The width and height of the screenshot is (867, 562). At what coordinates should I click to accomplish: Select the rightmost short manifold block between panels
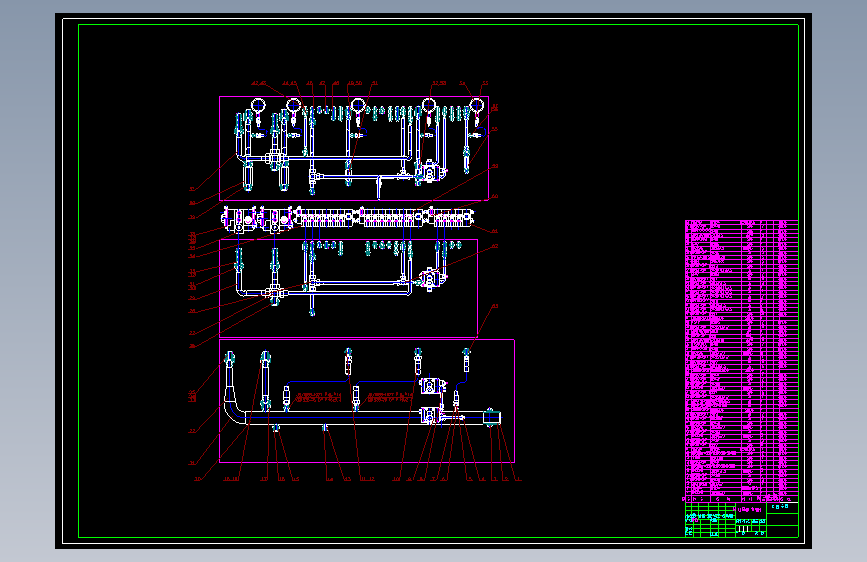pos(452,217)
